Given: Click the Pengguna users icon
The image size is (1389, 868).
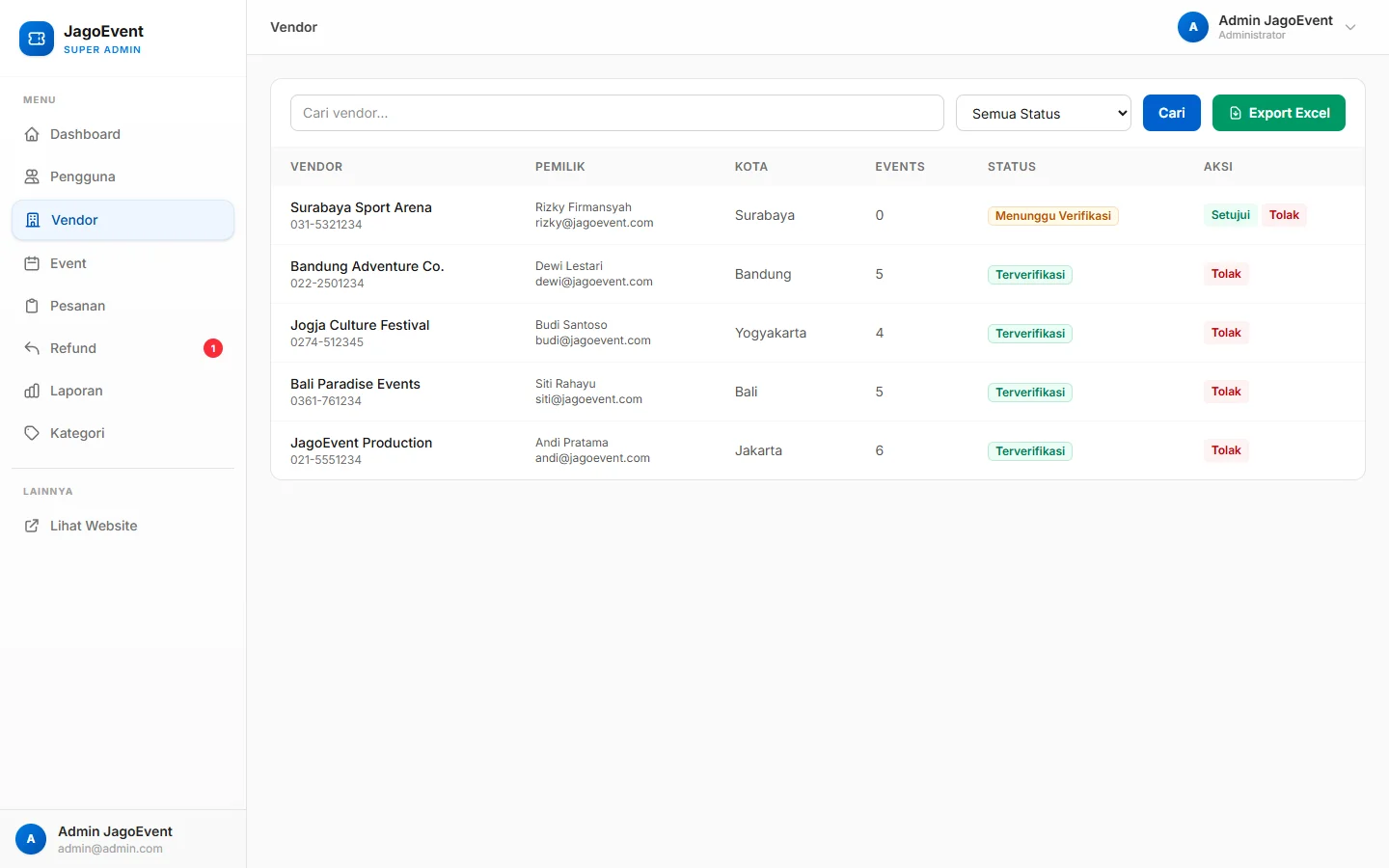Looking at the screenshot, I should click(x=32, y=176).
